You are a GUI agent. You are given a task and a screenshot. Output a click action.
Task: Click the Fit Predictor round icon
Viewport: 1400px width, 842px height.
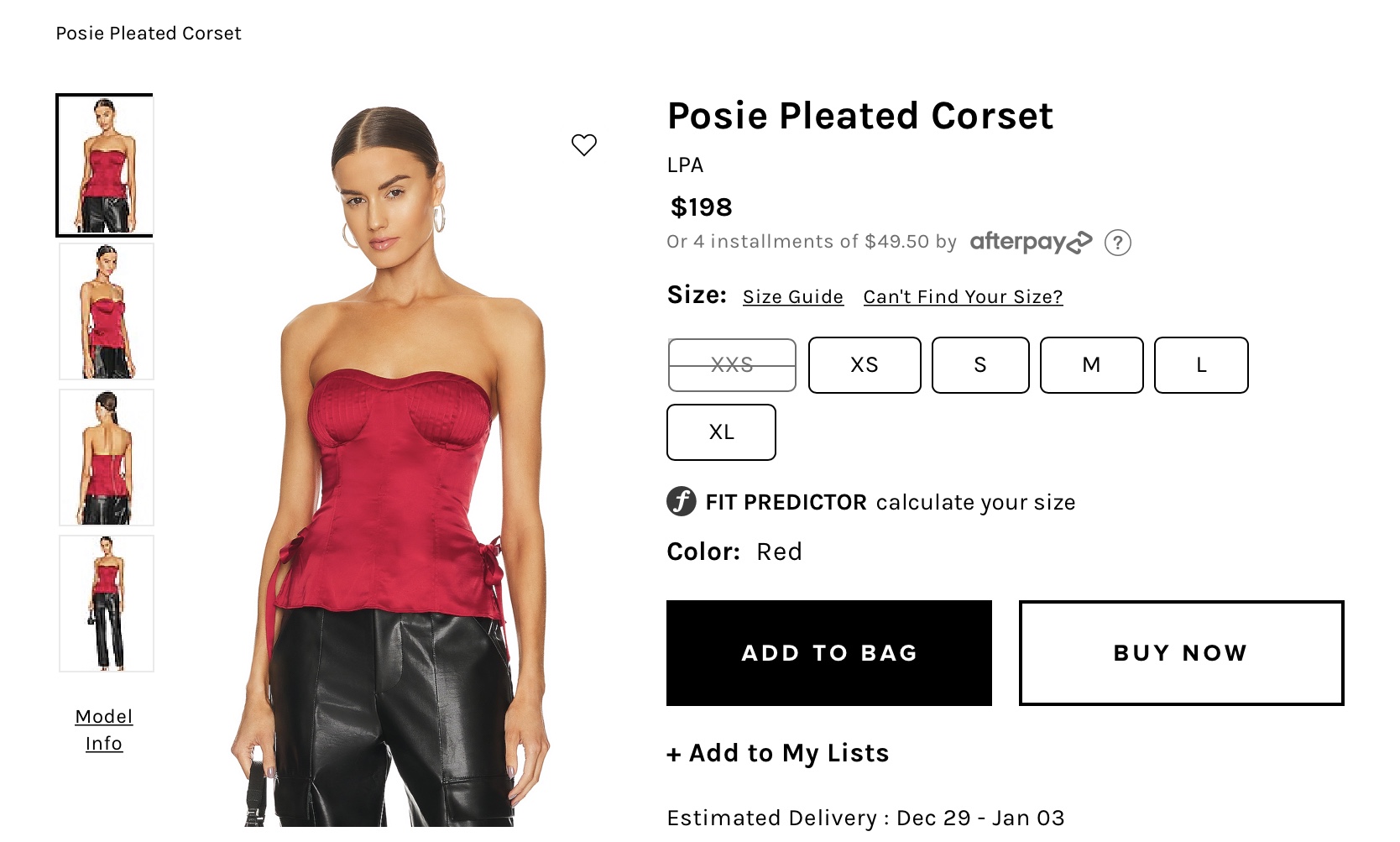tap(682, 502)
